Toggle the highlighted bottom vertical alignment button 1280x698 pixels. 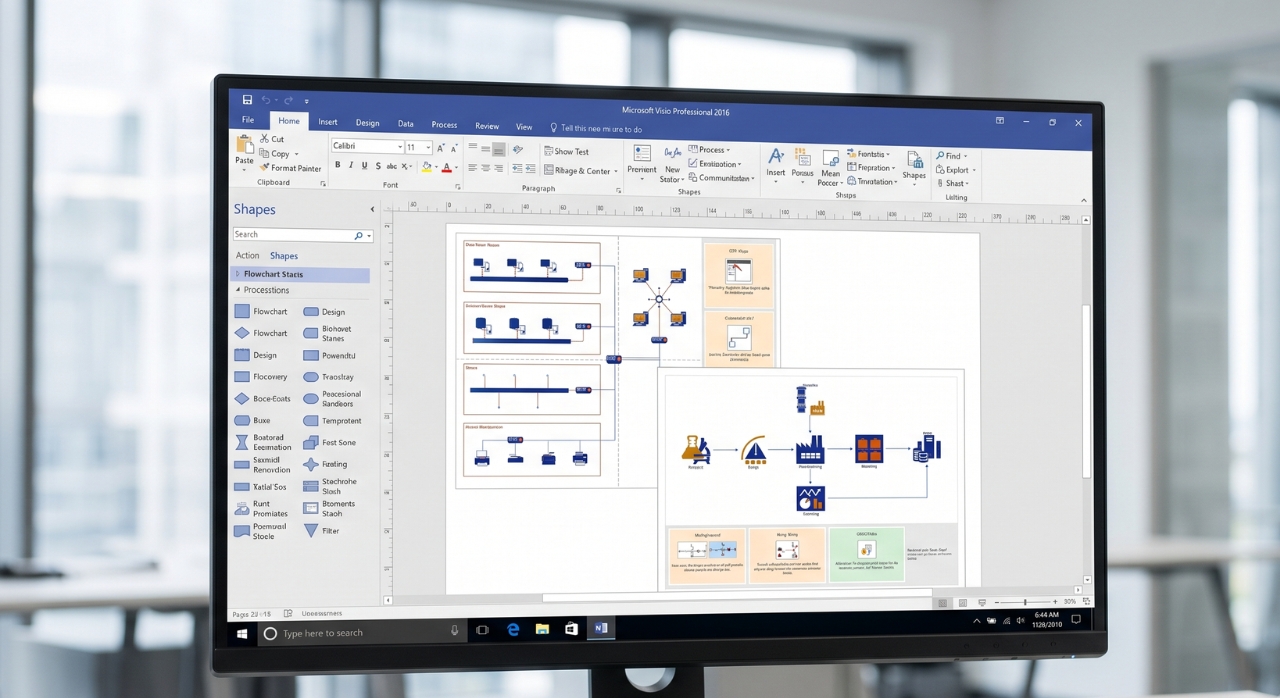[x=498, y=149]
